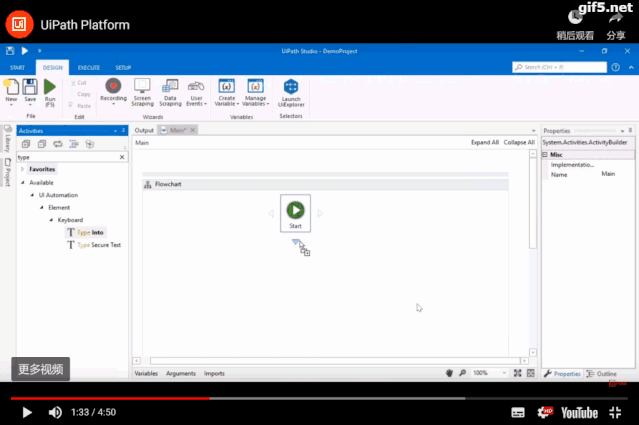Image resolution: width=639 pixels, height=425 pixels.
Task: Click the overview icon in designer footer
Action: point(531,373)
